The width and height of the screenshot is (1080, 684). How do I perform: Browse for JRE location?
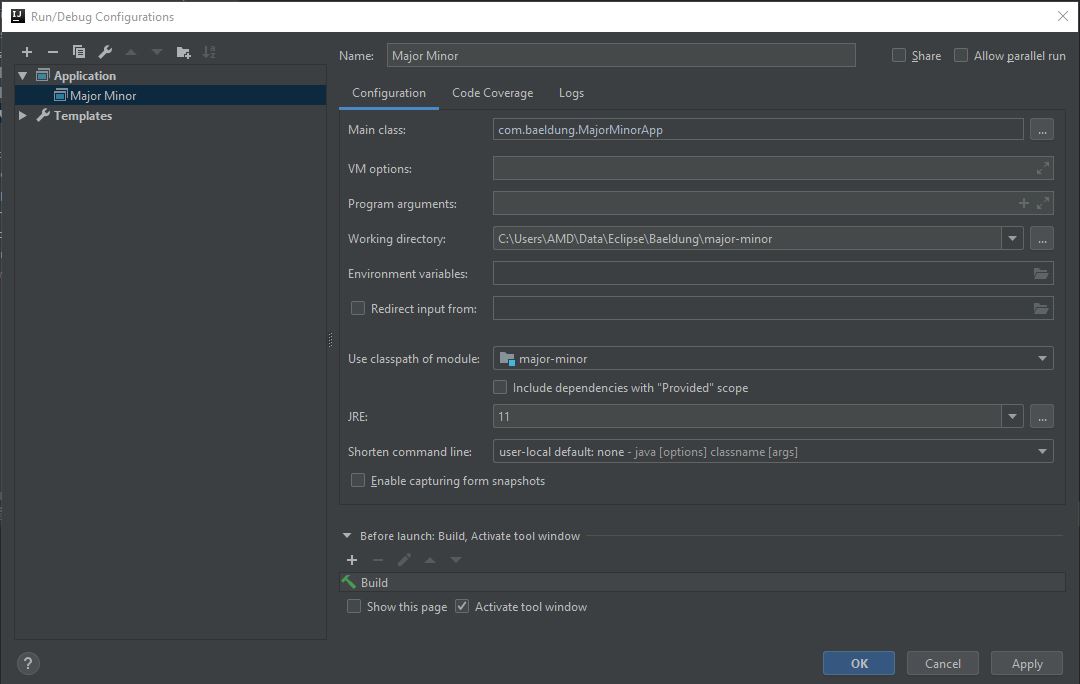[x=1041, y=417]
